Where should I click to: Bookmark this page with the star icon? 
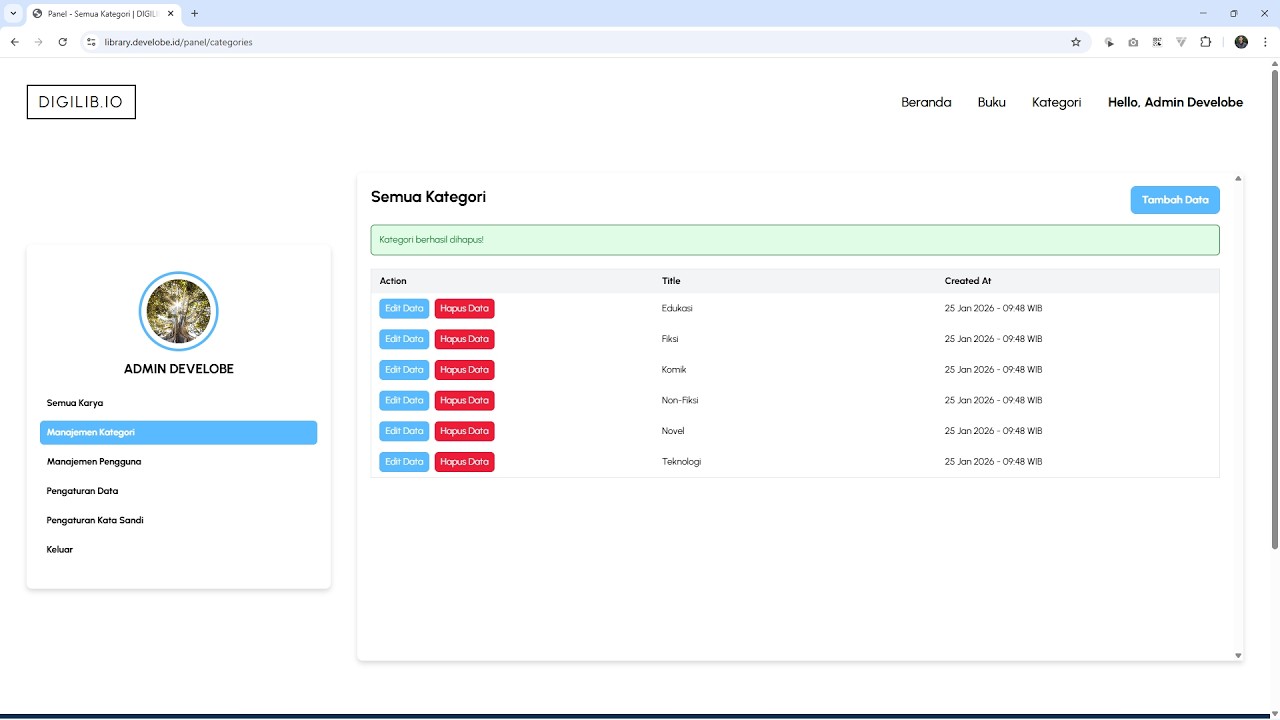pyautogui.click(x=1076, y=42)
